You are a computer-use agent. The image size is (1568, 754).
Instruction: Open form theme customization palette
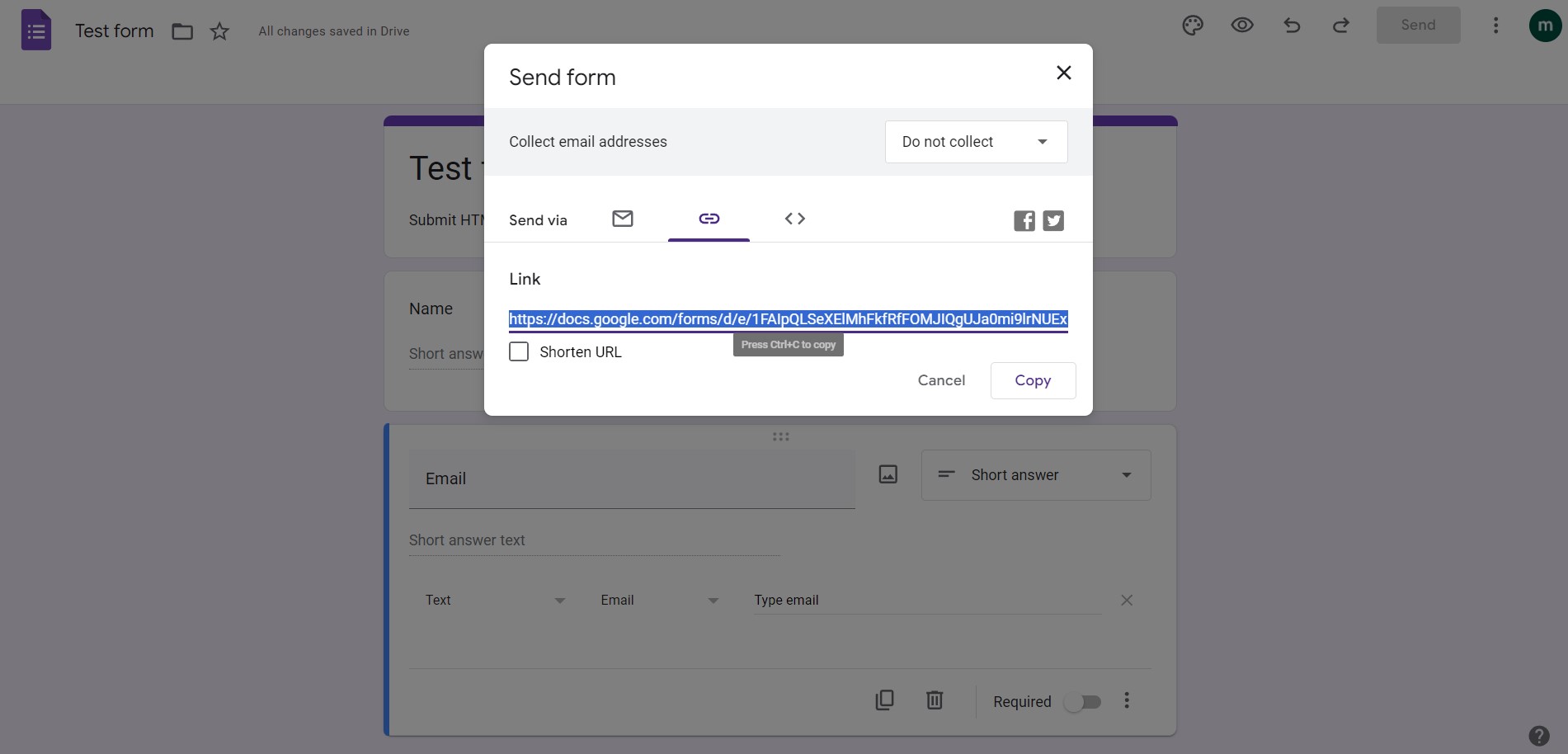[1192, 25]
